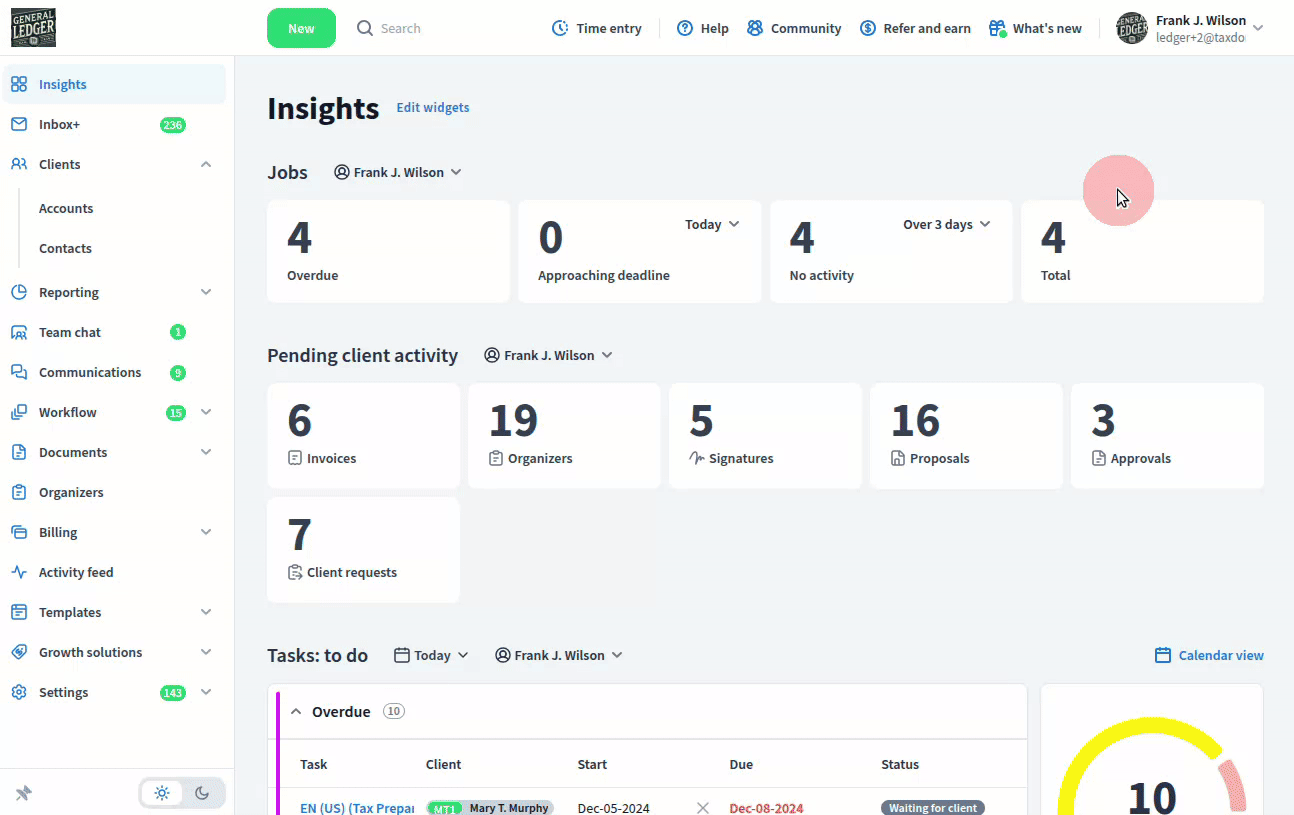Image resolution: width=1294 pixels, height=815 pixels.
Task: Click the green New button
Action: click(x=301, y=28)
